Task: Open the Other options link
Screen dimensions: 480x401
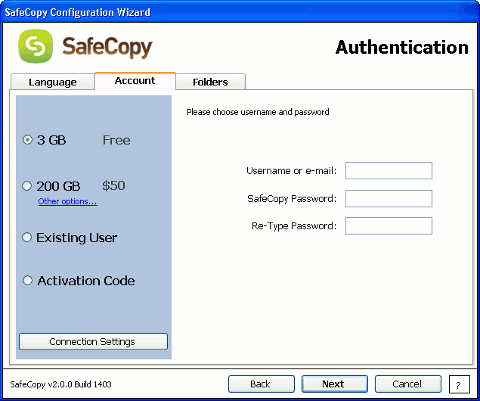Action: pos(68,201)
